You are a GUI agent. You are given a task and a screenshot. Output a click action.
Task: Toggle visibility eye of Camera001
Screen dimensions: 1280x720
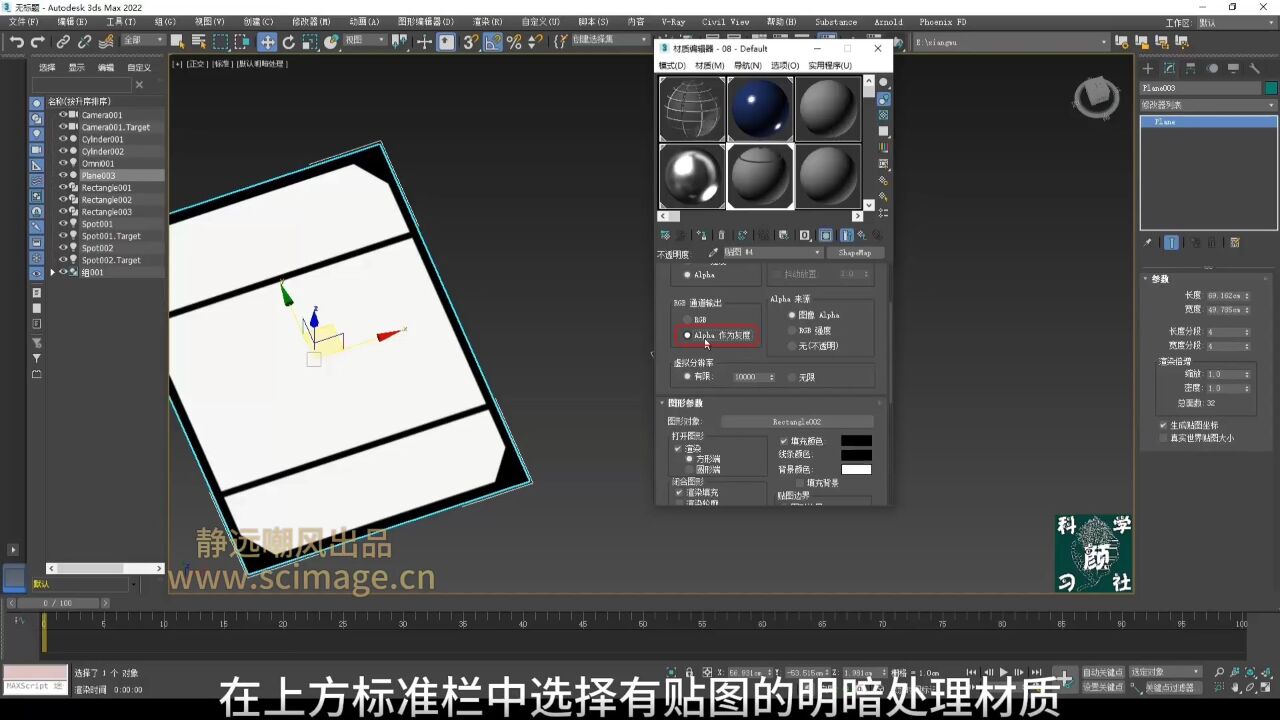coord(63,115)
